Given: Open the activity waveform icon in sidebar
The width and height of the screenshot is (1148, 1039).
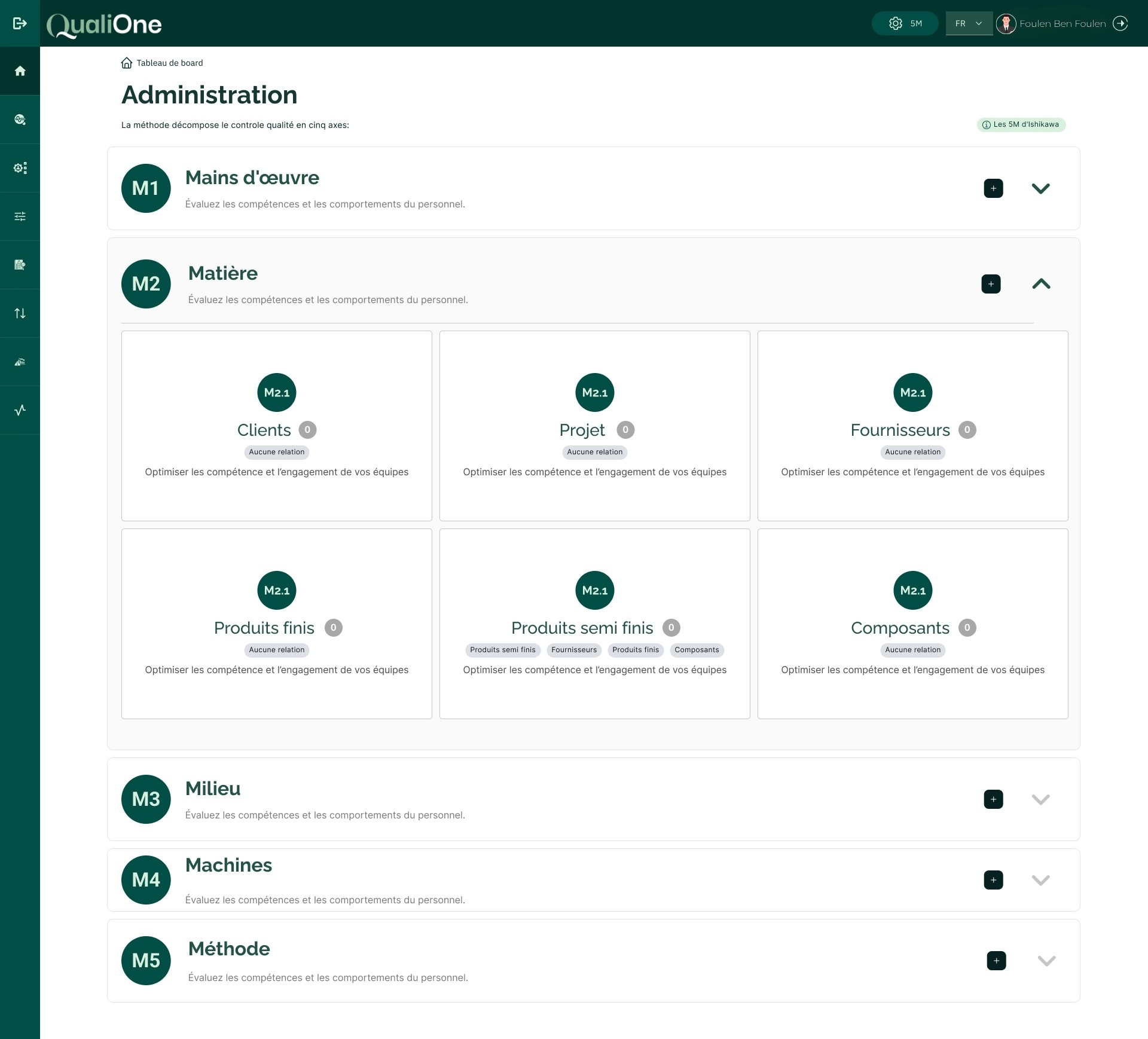Looking at the screenshot, I should coord(20,410).
